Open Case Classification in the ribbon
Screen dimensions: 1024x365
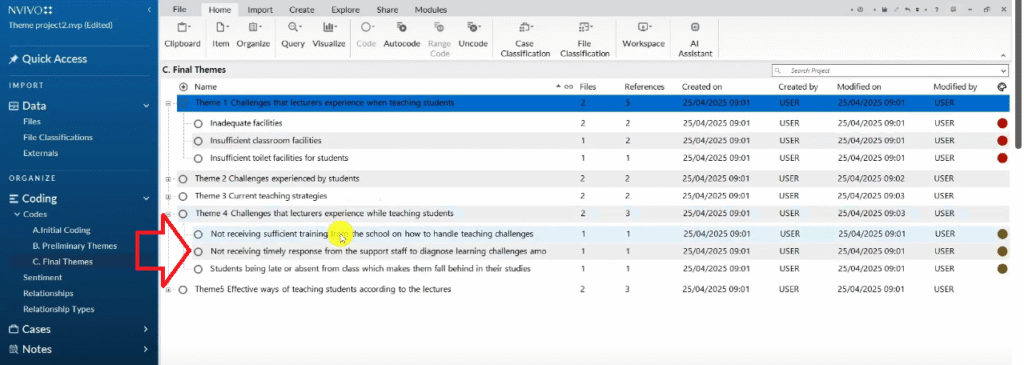[x=525, y=39]
